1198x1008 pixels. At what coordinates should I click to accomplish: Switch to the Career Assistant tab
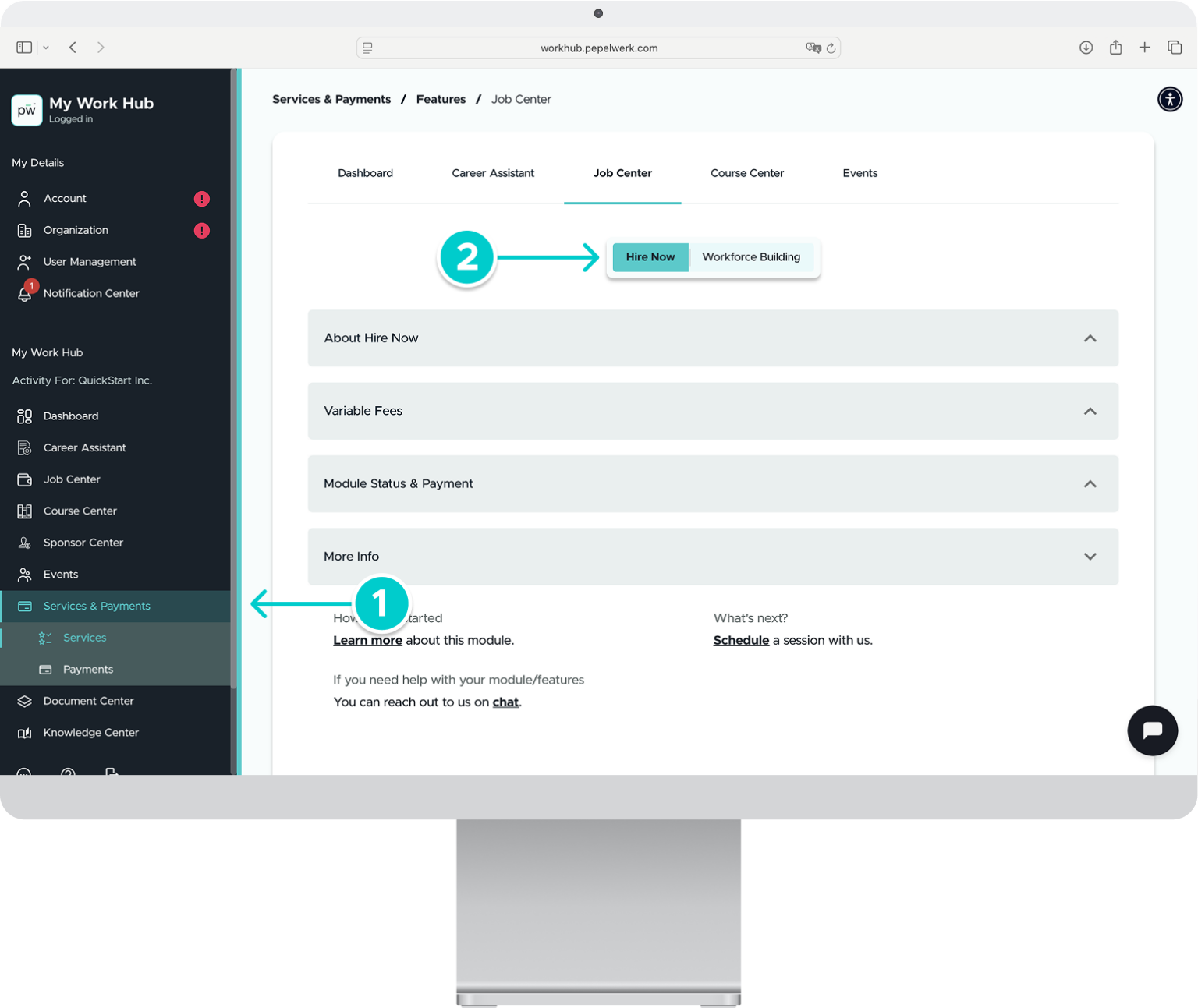click(x=492, y=173)
